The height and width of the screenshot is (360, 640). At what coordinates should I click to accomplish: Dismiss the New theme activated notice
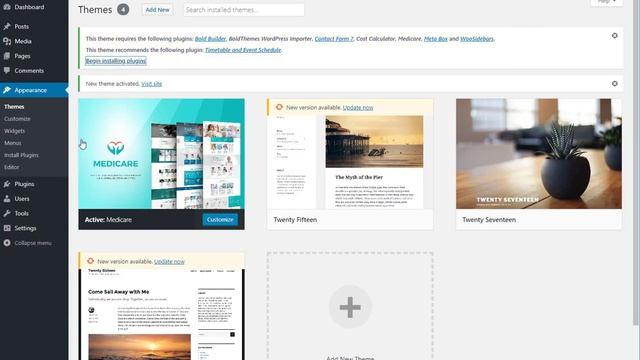[x=614, y=84]
